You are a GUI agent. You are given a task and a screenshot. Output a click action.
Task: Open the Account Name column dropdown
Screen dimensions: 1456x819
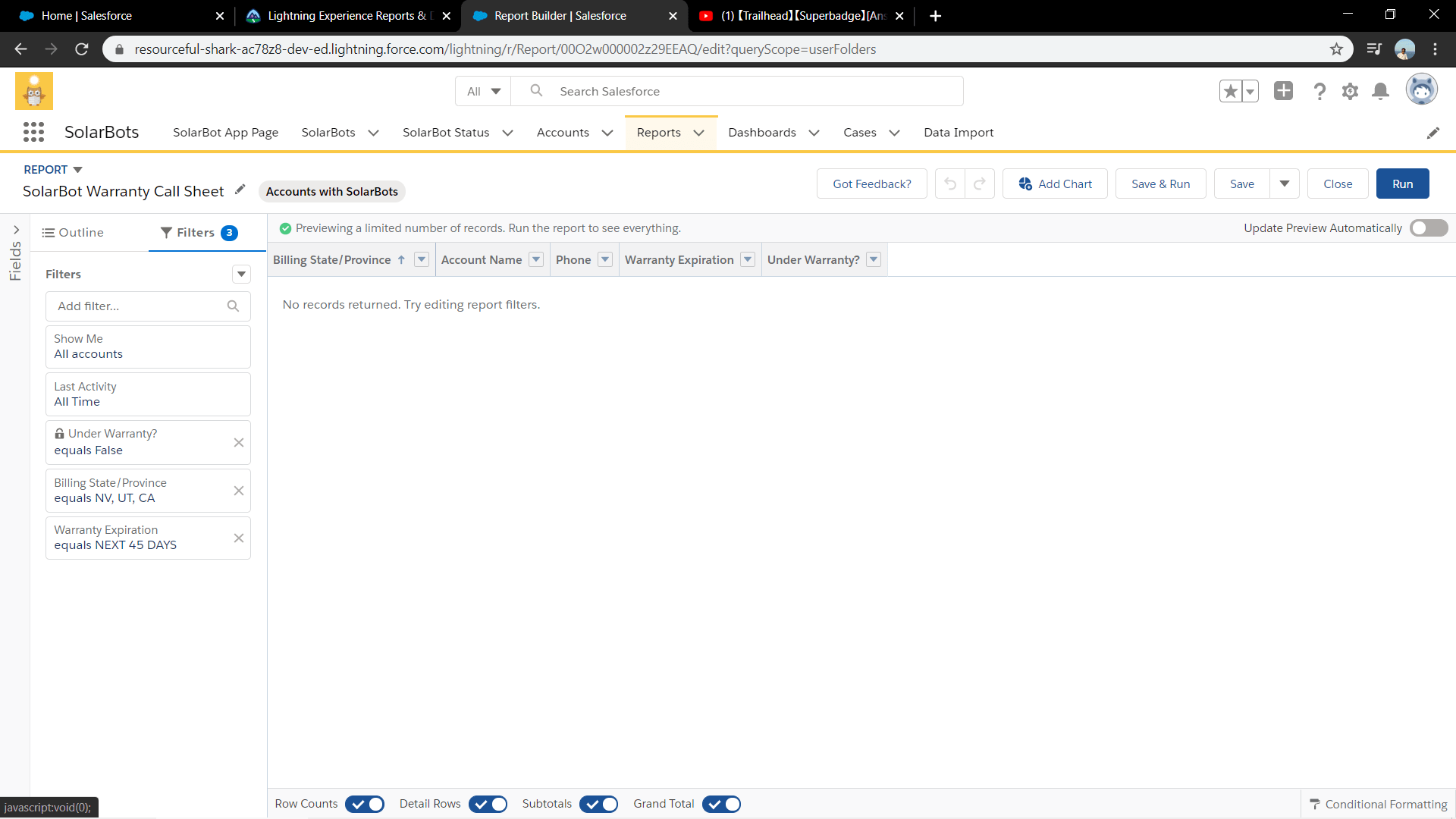[536, 259]
